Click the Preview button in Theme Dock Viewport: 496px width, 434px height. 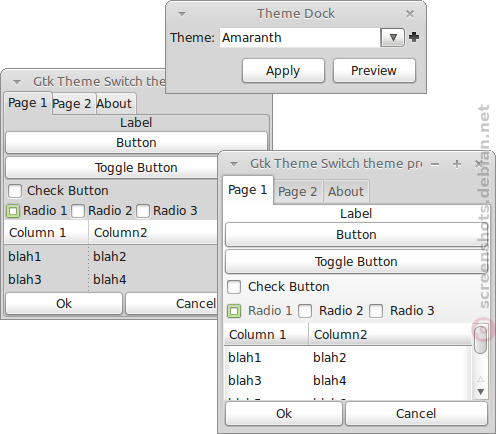[x=374, y=71]
